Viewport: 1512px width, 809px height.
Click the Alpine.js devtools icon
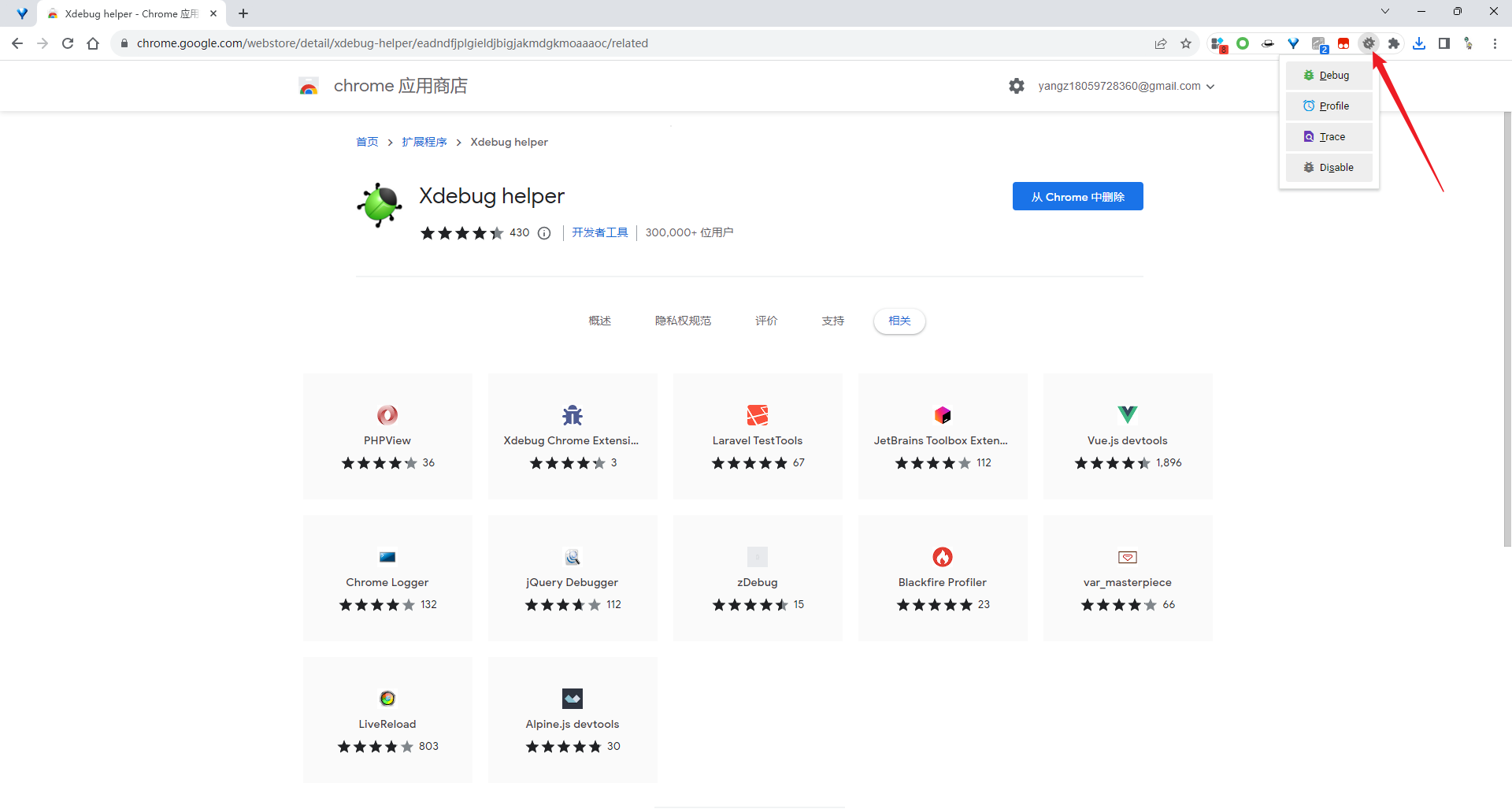pyautogui.click(x=573, y=698)
